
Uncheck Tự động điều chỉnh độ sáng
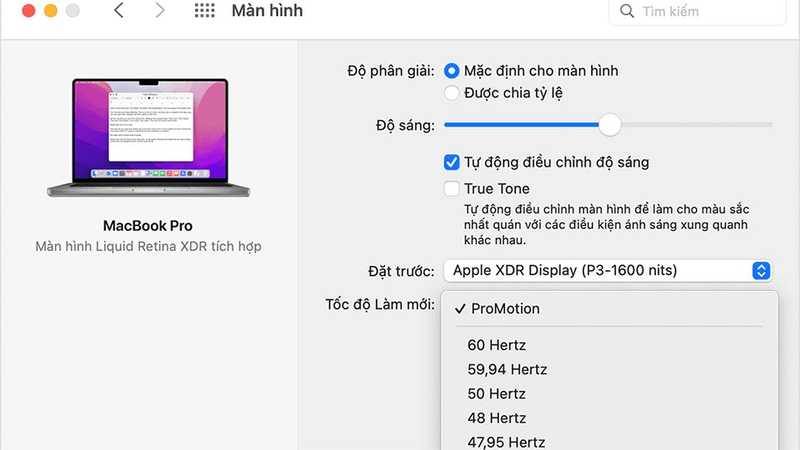click(x=452, y=162)
